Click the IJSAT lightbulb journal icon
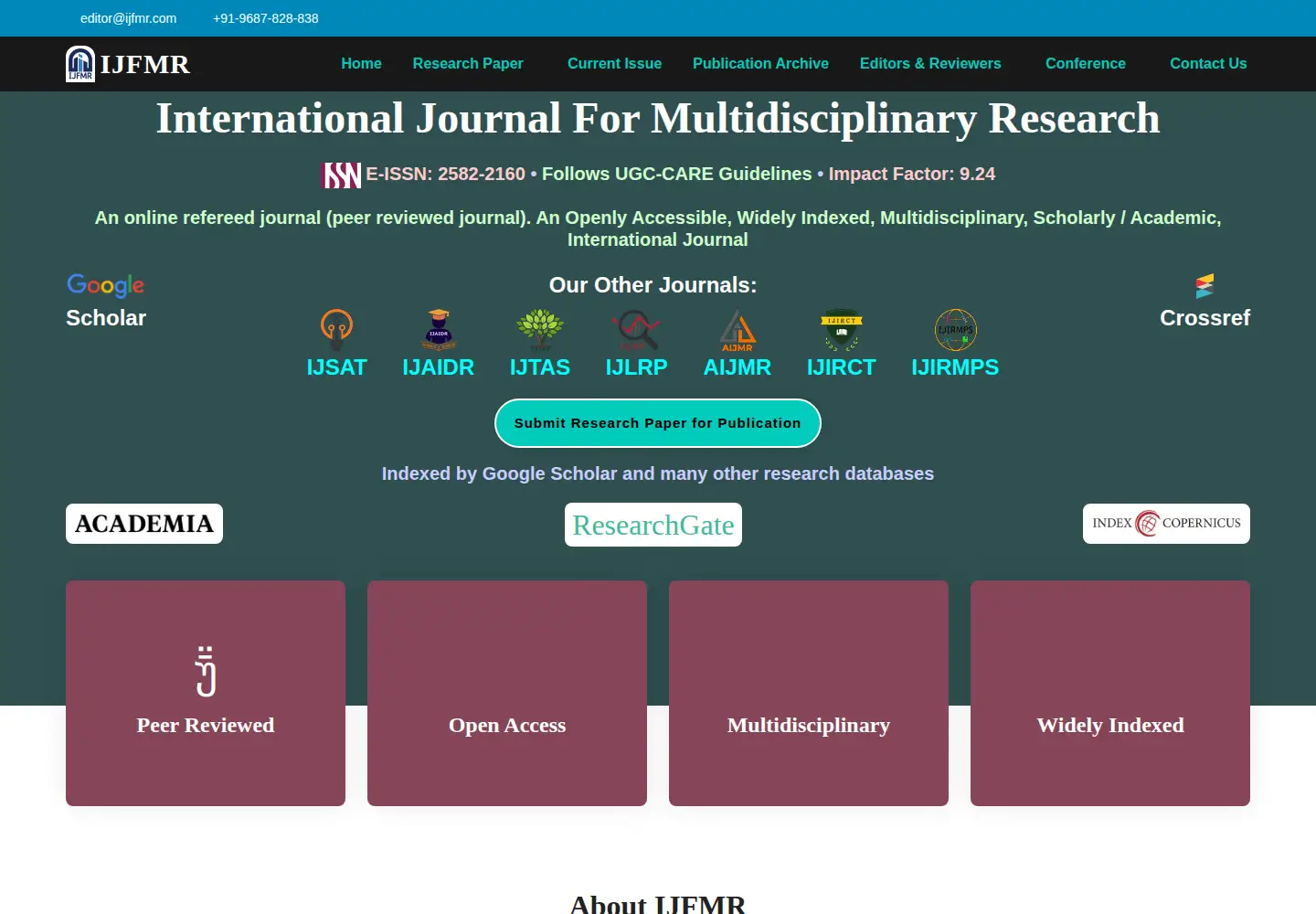Image resolution: width=1316 pixels, height=914 pixels. 336,330
